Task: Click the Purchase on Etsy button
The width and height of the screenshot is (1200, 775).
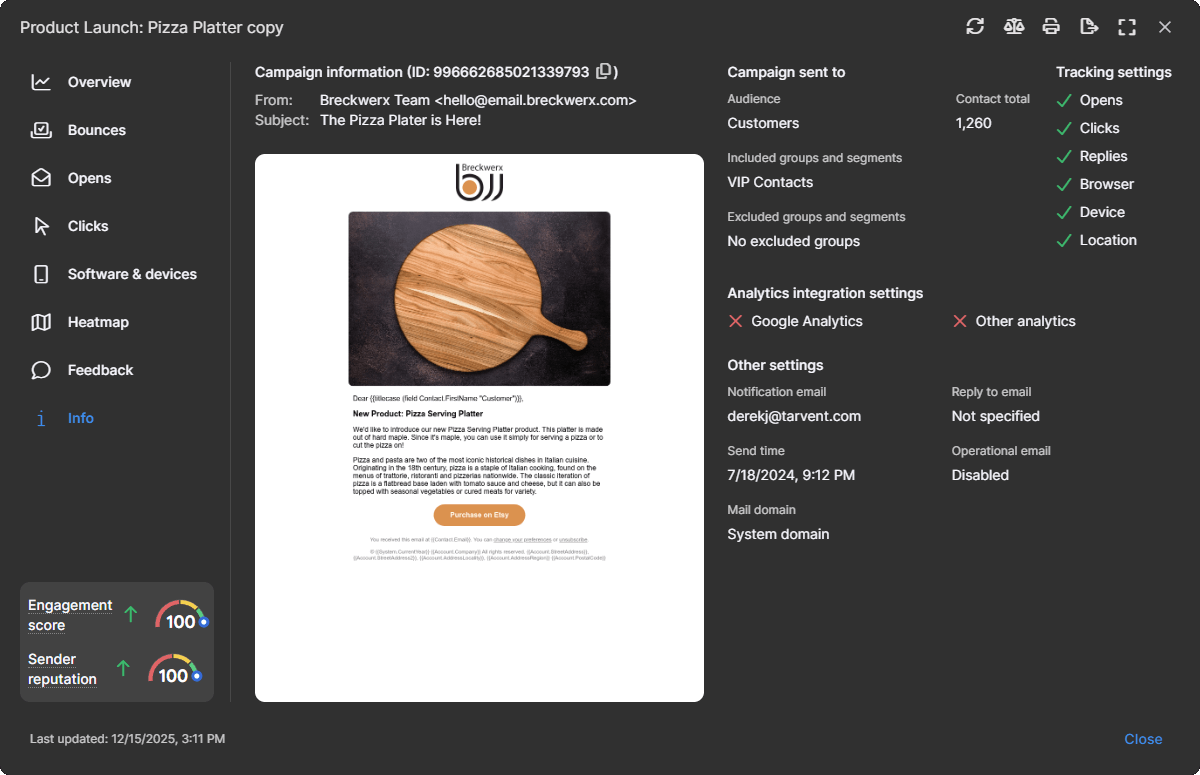Action: (479, 515)
